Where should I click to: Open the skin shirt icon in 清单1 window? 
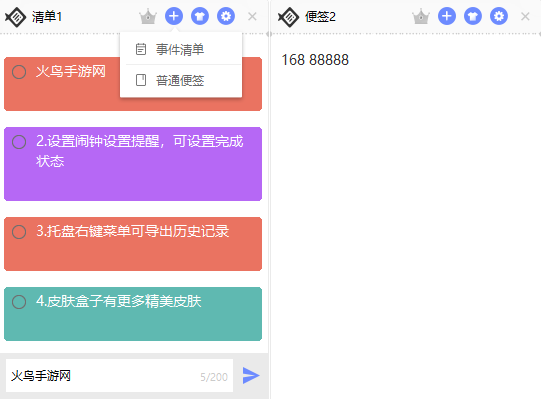[x=200, y=16]
